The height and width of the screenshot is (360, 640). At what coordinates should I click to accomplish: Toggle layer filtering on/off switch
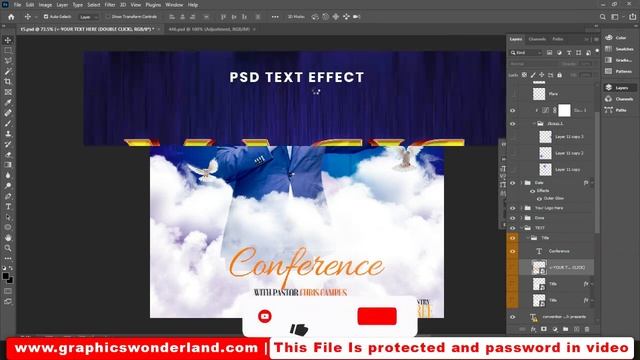click(x=597, y=51)
